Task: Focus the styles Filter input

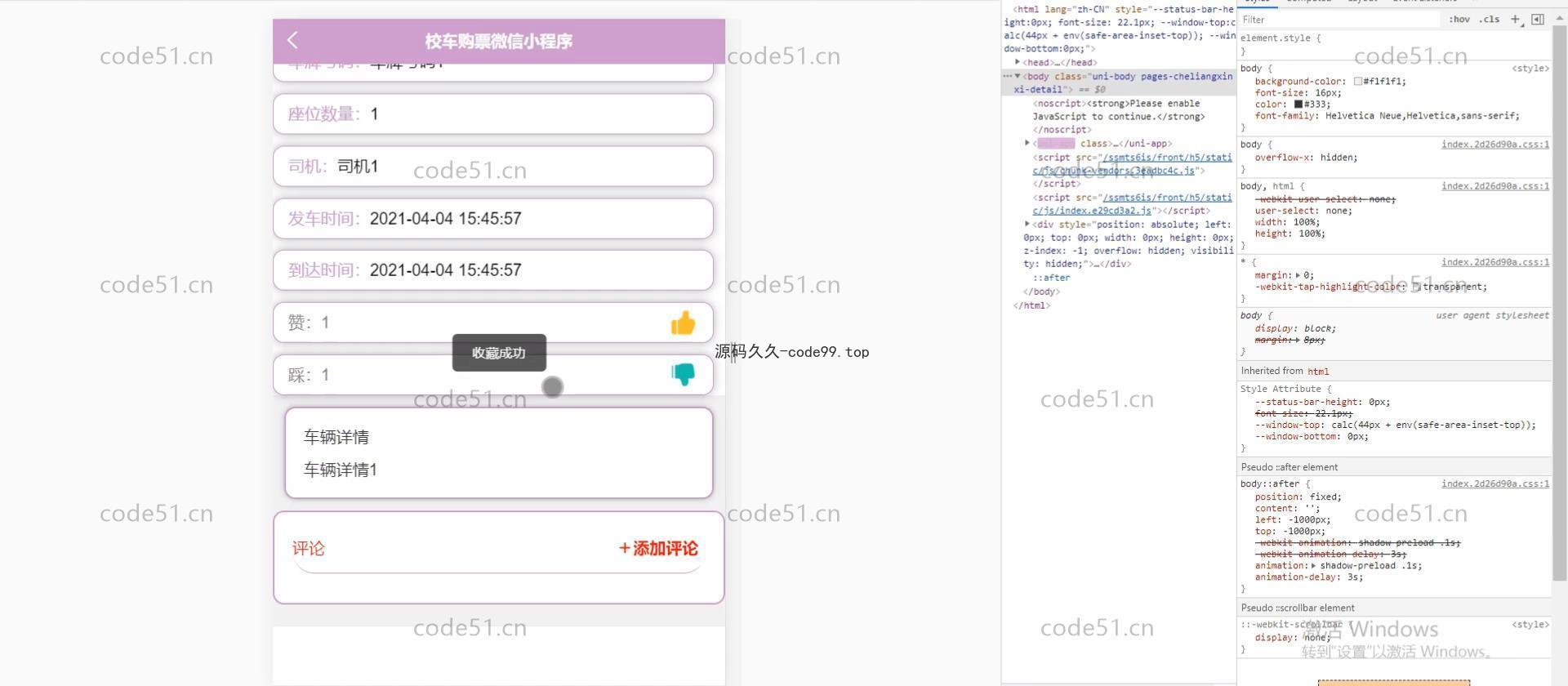Action: pyautogui.click(x=1339, y=20)
